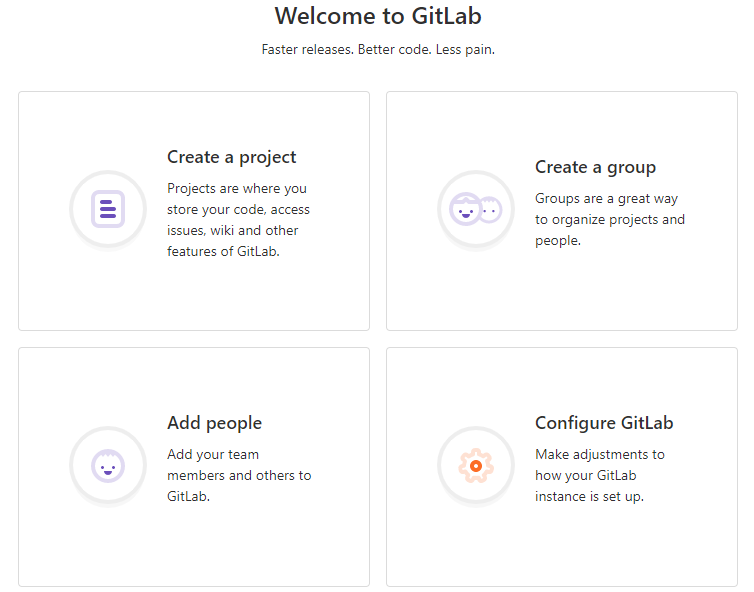
Task: Open the Configure GitLab heading
Action: 604,423
